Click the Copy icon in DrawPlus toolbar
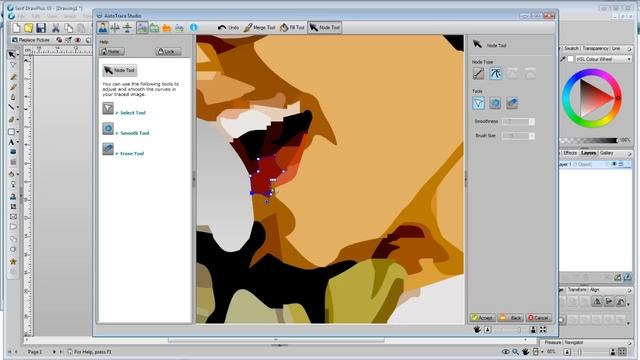Viewport: 640px width, 360px height. pos(69,28)
